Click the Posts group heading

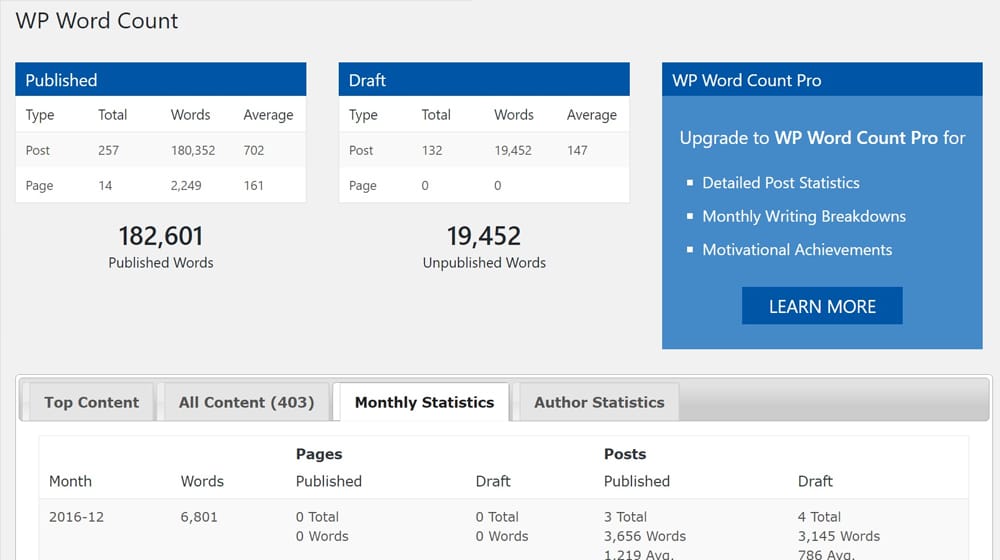[625, 454]
